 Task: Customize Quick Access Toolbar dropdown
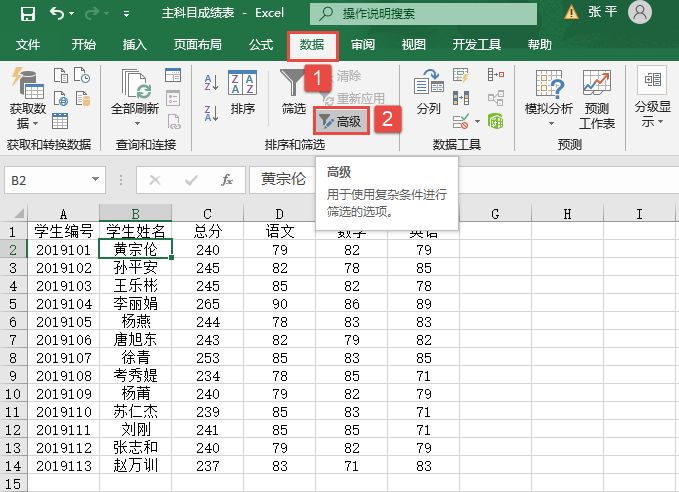click(126, 14)
